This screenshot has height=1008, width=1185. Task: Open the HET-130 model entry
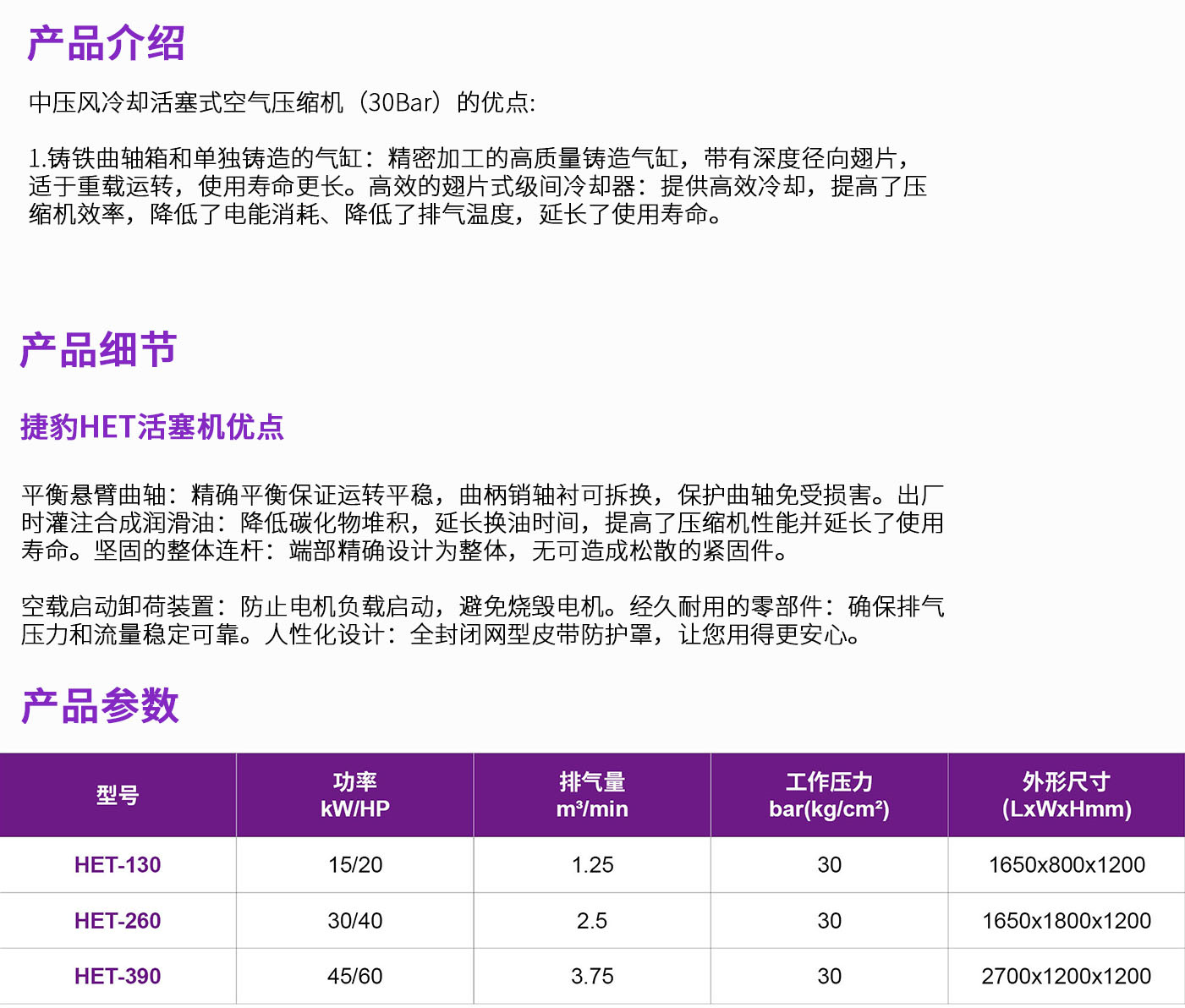118,865
